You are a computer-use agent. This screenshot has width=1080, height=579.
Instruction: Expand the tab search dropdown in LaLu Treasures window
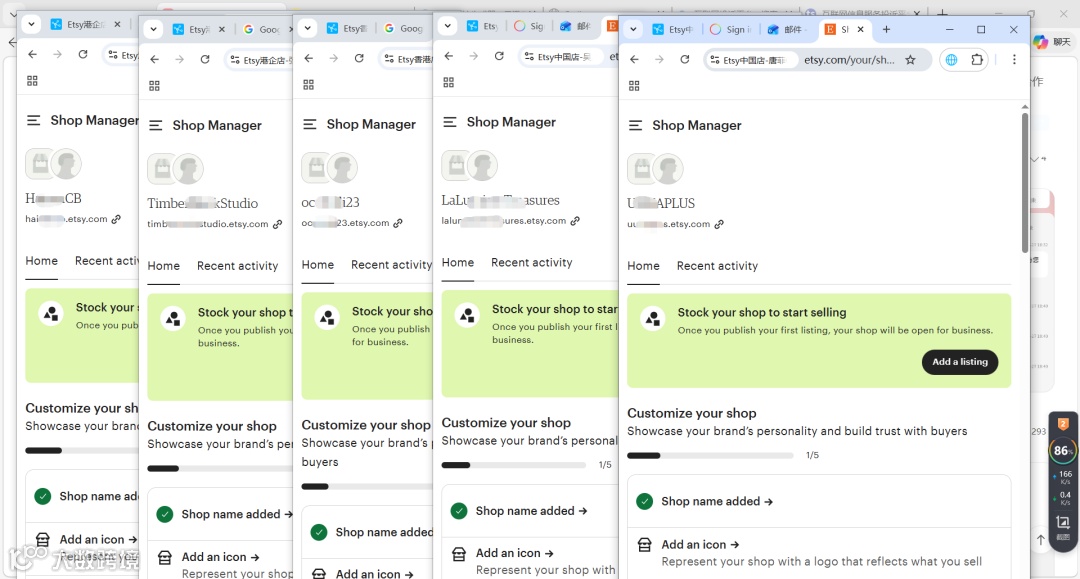pos(448,26)
